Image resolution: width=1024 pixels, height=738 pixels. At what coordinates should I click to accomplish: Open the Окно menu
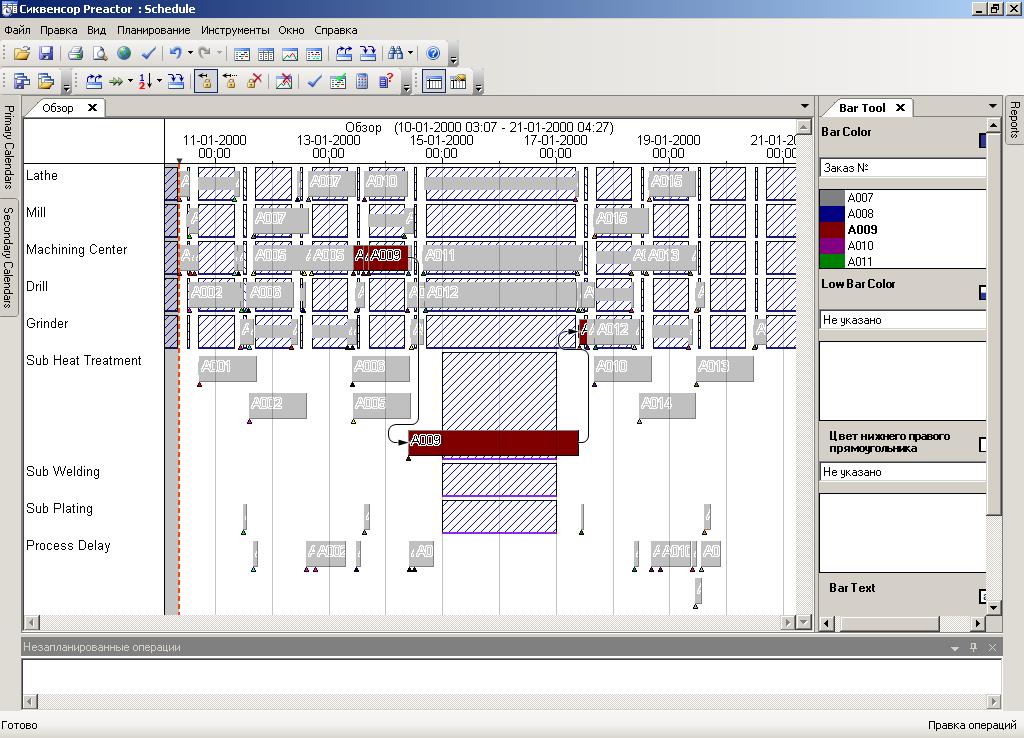tap(291, 30)
